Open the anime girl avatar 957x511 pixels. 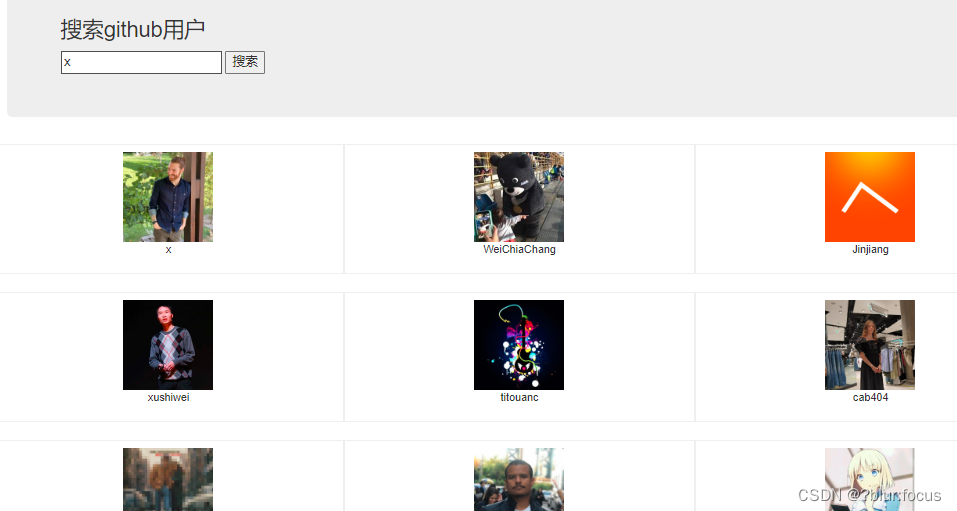point(870,479)
